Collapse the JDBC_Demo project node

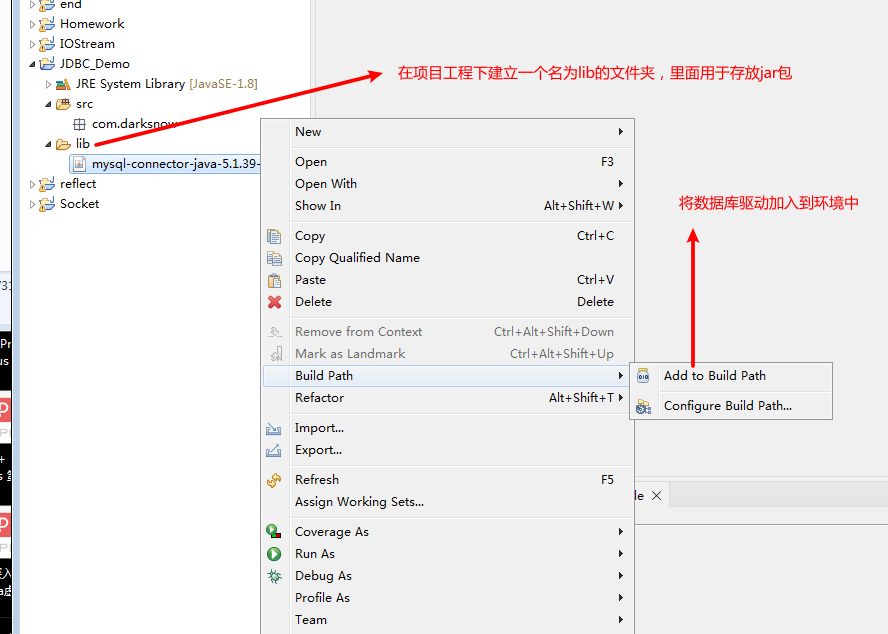(x=32, y=65)
